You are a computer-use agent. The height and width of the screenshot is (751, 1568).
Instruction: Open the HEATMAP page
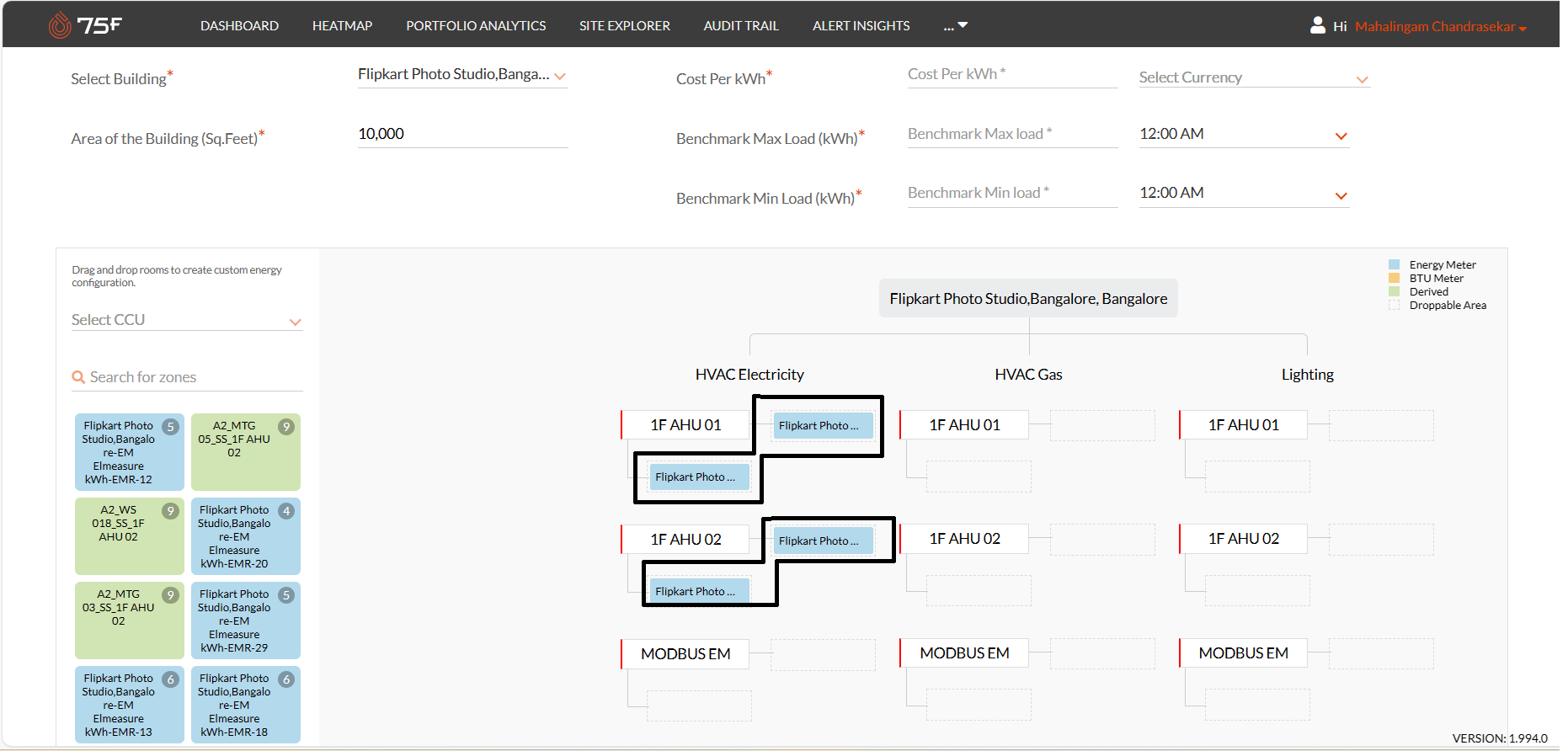click(342, 26)
